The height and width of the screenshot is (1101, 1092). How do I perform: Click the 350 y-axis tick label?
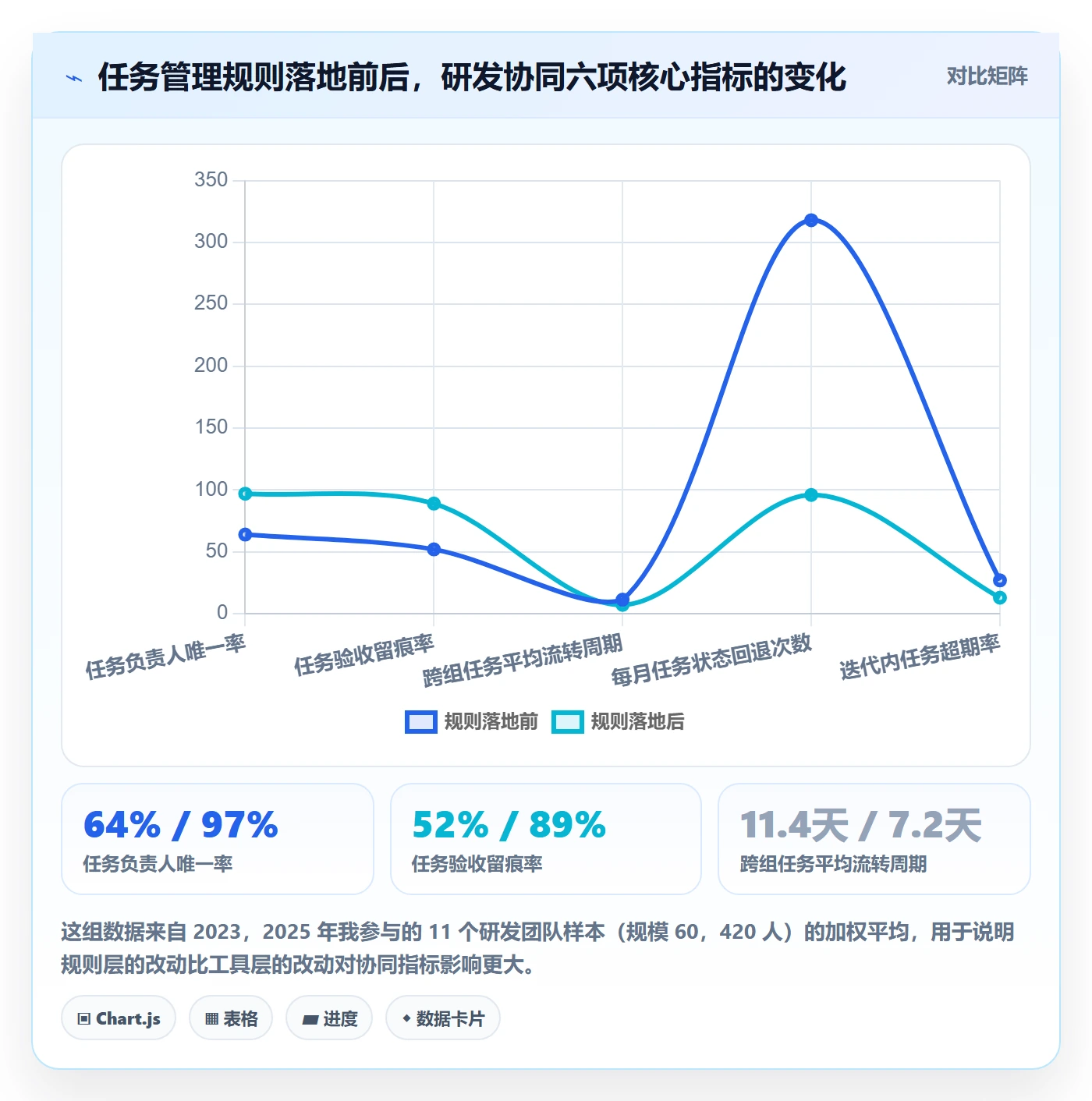pos(211,180)
